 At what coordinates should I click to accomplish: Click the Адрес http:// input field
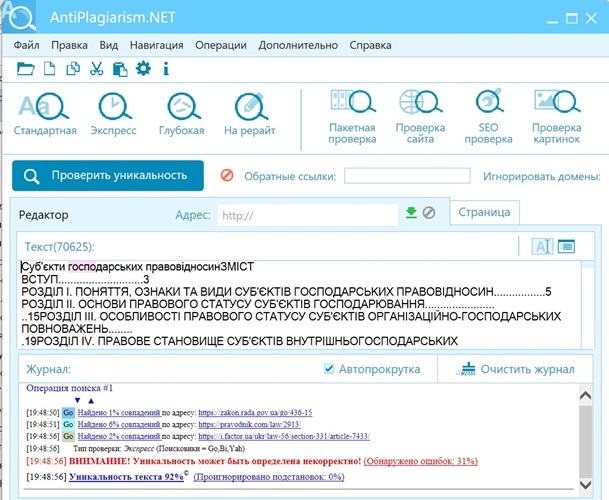tap(308, 215)
